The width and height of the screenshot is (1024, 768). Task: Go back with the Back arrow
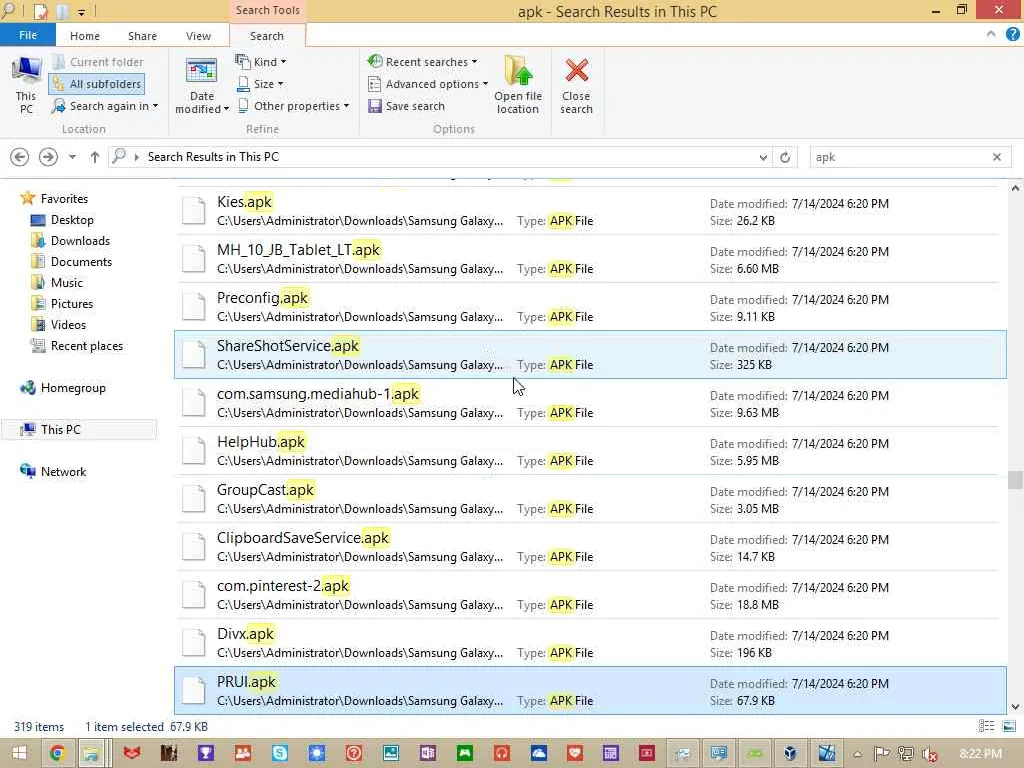pyautogui.click(x=20, y=157)
